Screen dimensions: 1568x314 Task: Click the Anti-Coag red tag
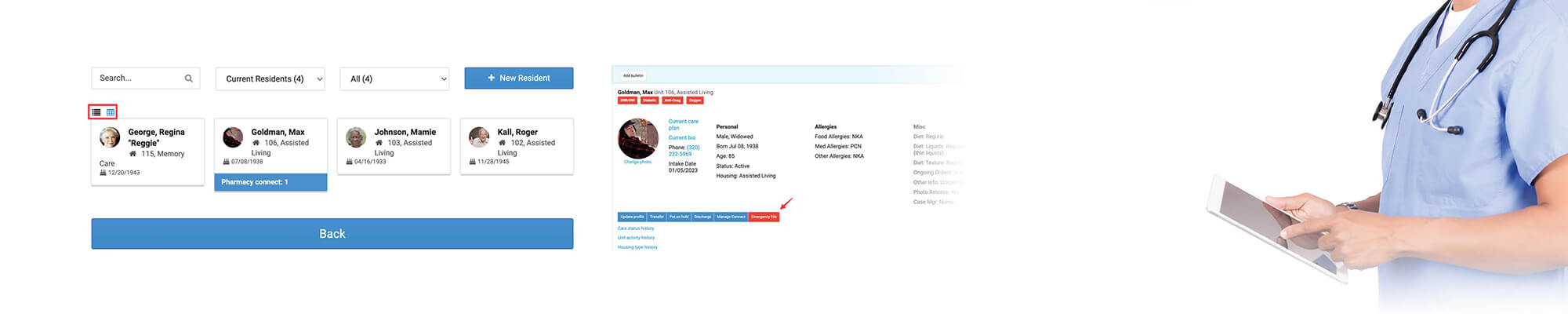tap(673, 100)
